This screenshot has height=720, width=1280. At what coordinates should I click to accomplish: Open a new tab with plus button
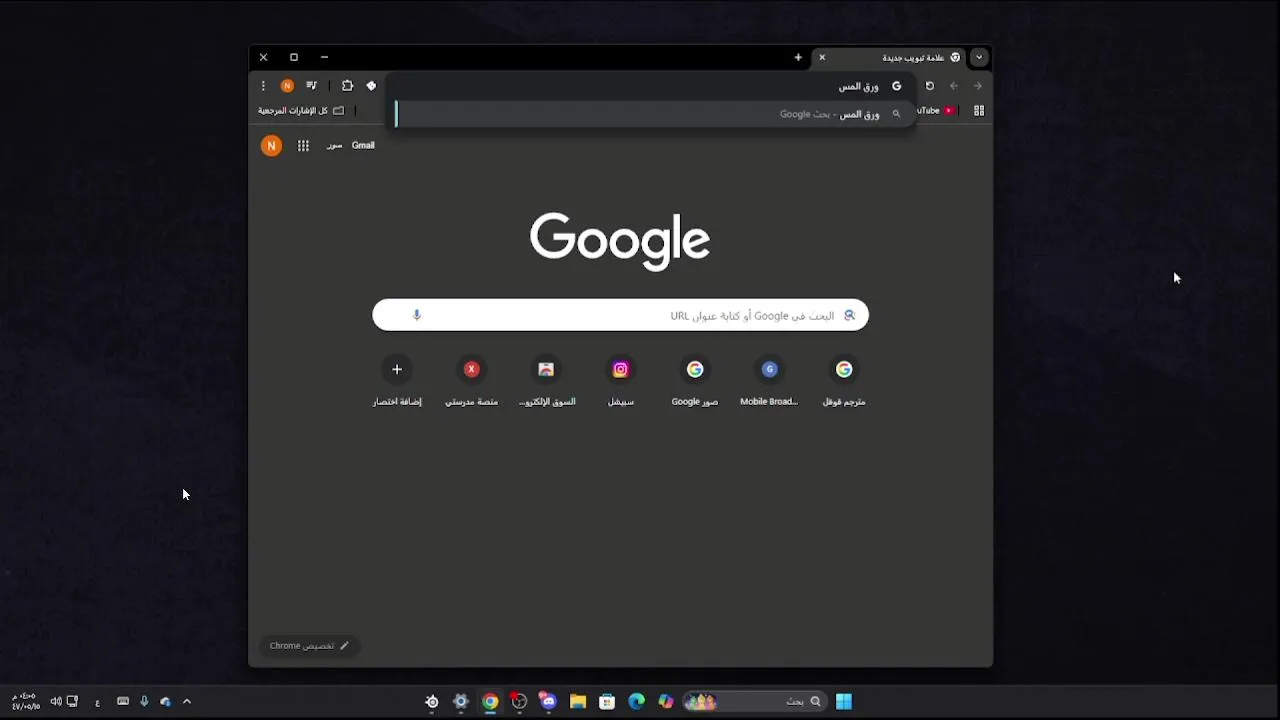tap(798, 57)
